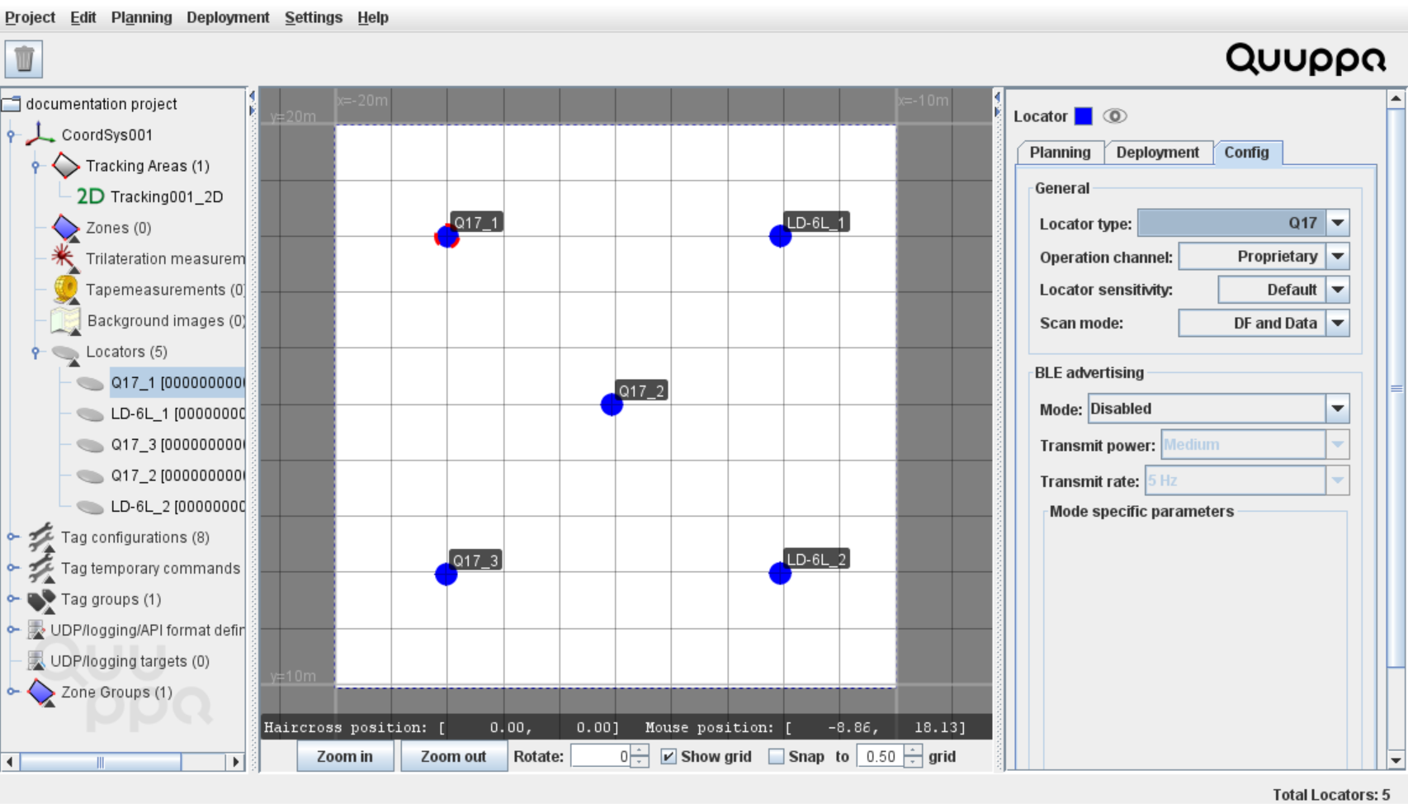Open the Locator type dropdown
Viewport: 1408px width, 804px height.
point(1338,223)
